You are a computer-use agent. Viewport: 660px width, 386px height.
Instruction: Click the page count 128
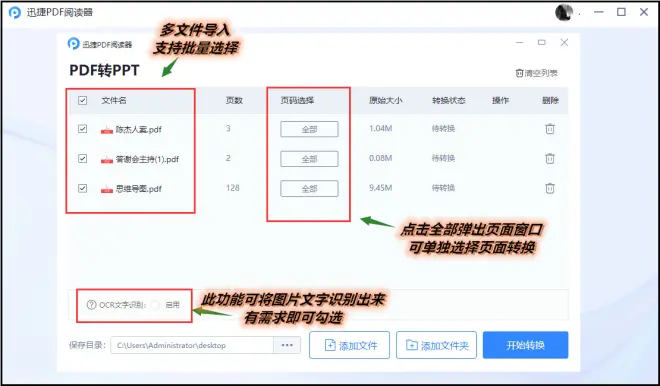point(233,188)
